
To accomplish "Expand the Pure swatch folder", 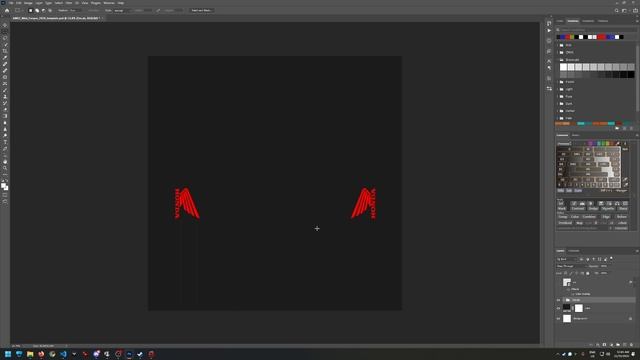I will [558, 96].
